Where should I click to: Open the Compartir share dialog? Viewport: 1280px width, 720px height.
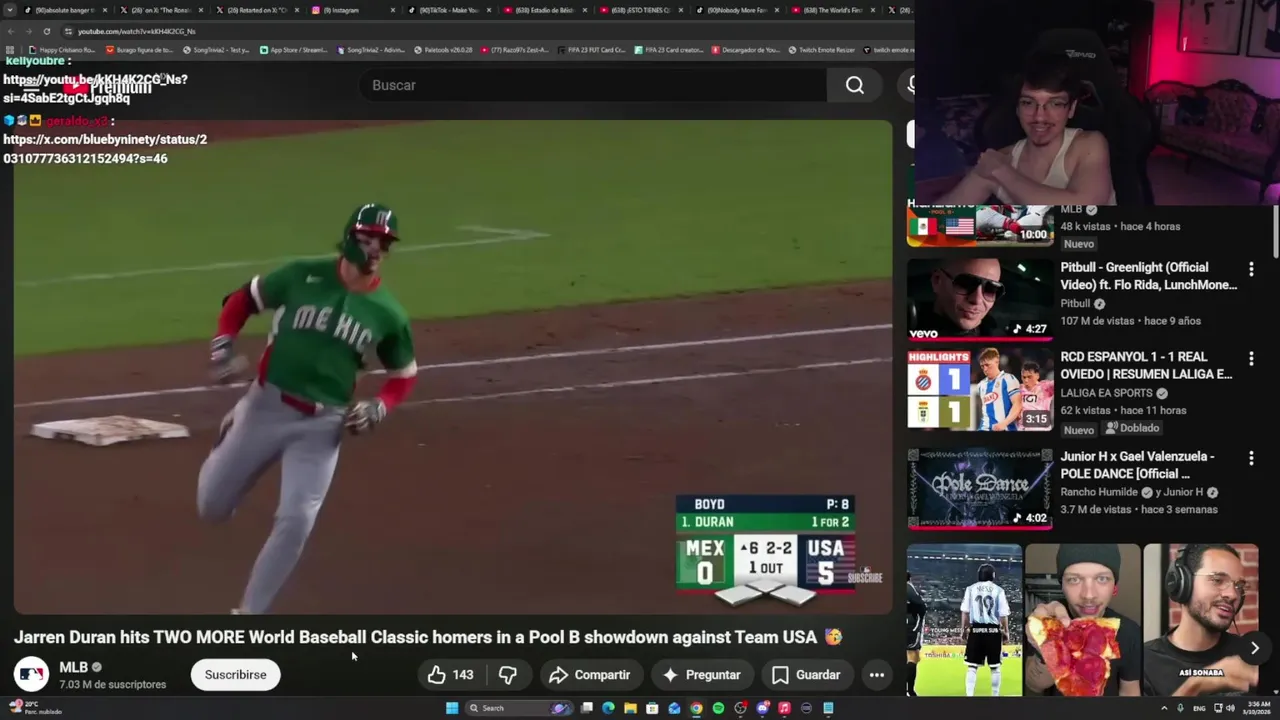pos(590,675)
